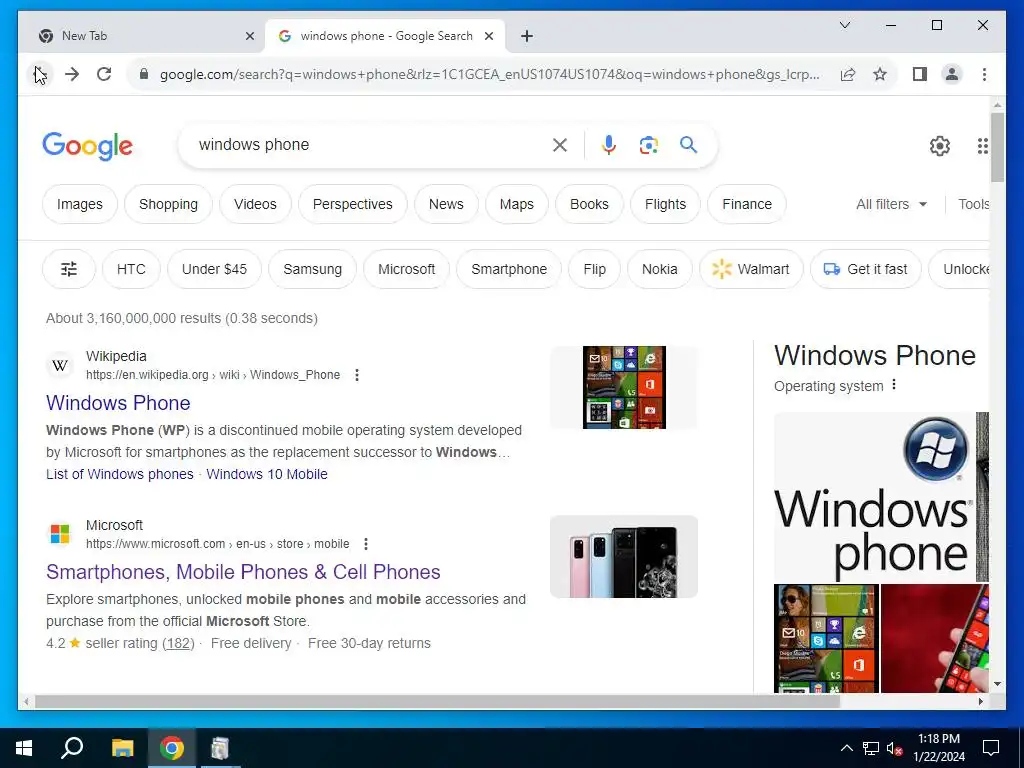Viewport: 1024px width, 768px height.
Task: Show hidden system tray icons
Action: click(846, 748)
